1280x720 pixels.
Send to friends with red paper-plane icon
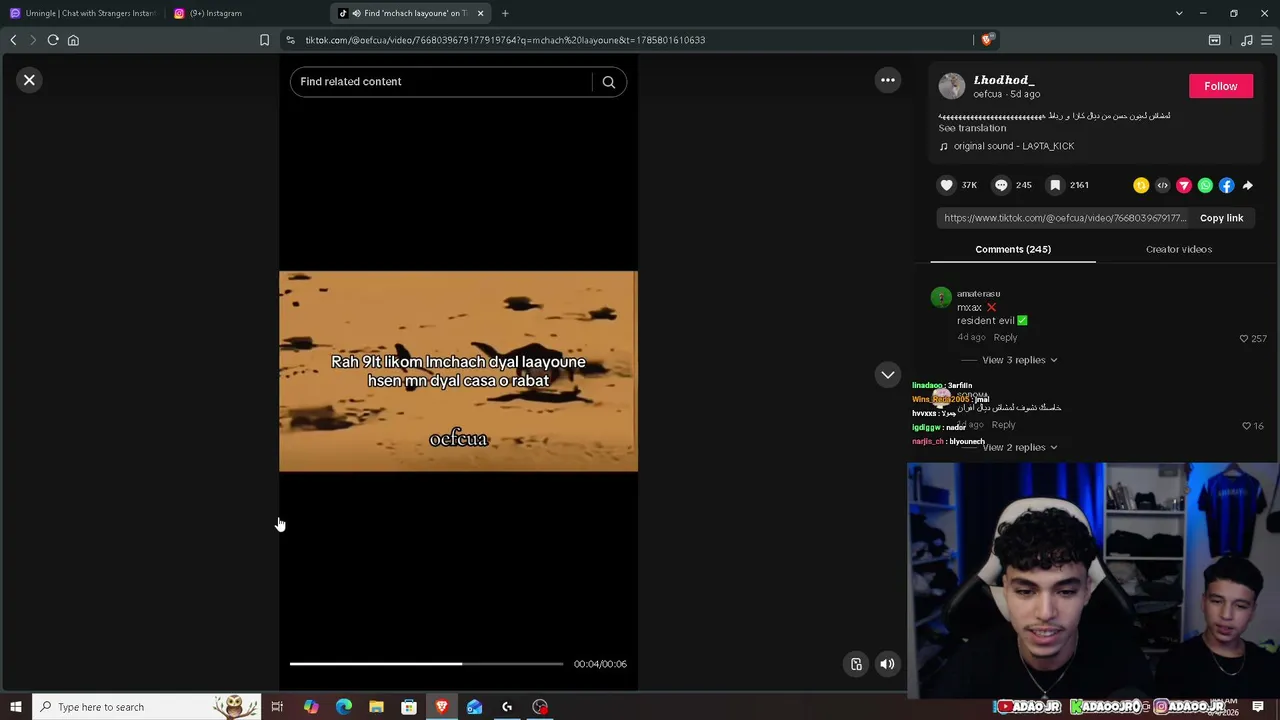point(1184,185)
